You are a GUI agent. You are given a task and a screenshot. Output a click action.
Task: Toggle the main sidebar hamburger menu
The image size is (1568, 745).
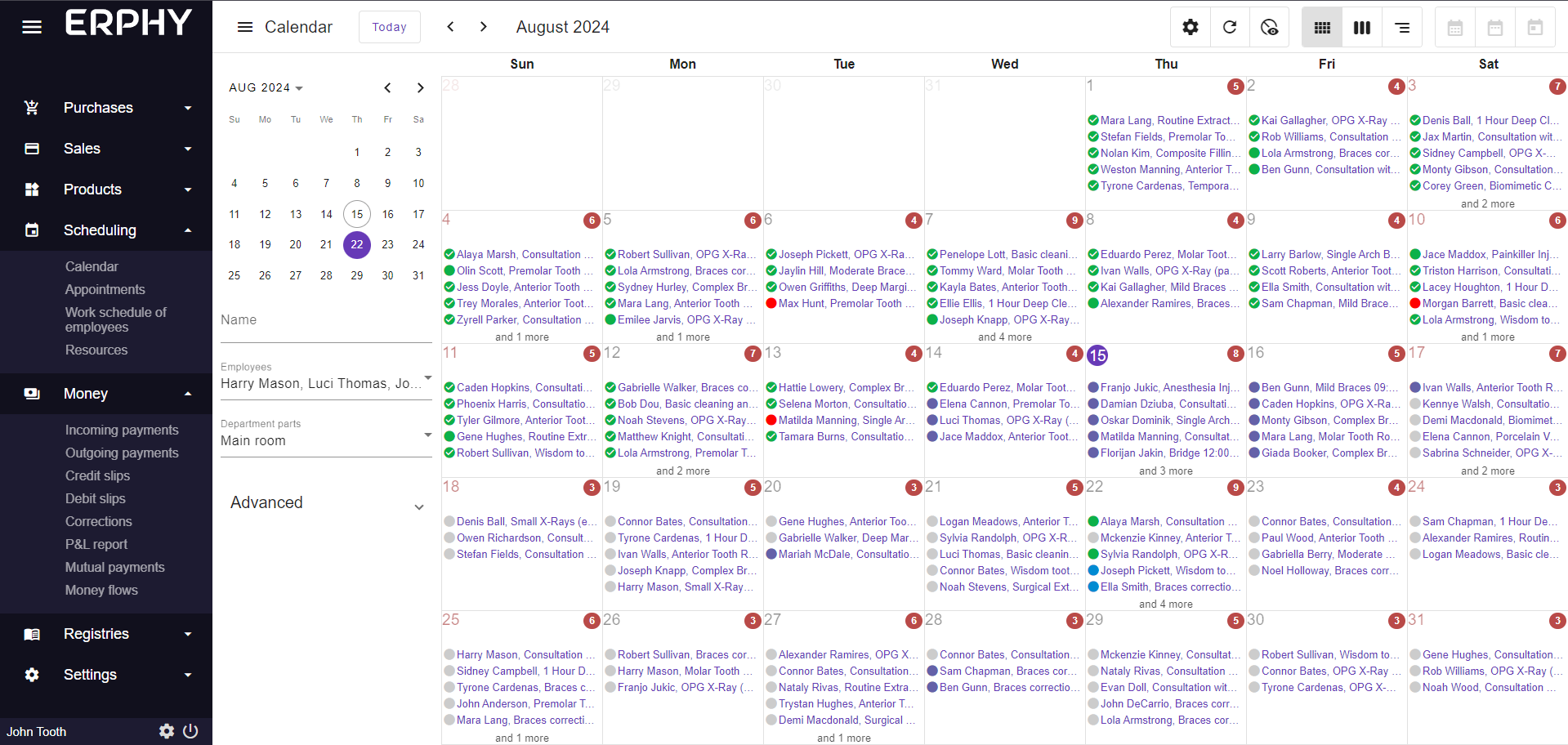coord(32,27)
